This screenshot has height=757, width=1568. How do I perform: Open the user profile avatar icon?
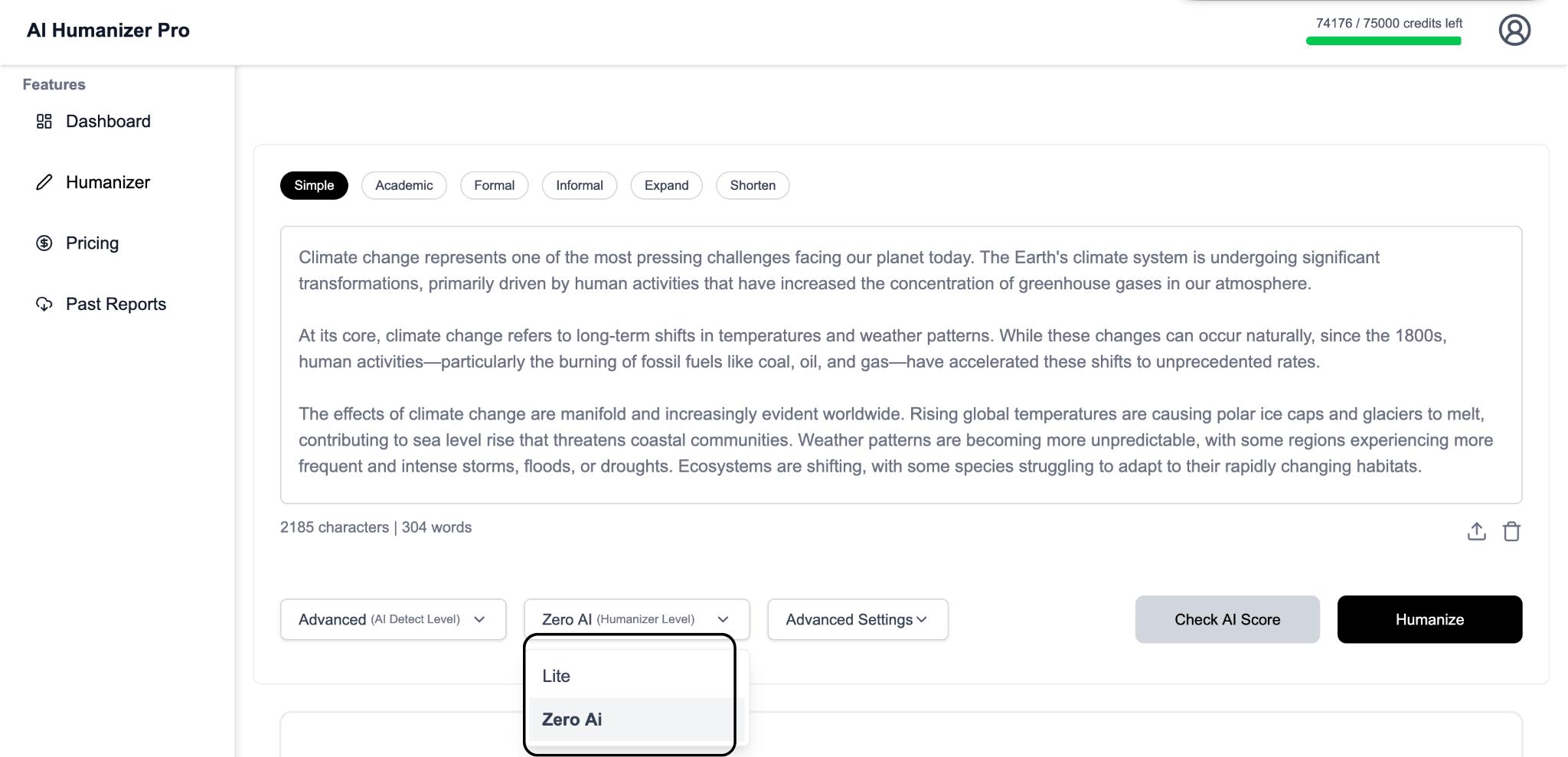point(1514,31)
